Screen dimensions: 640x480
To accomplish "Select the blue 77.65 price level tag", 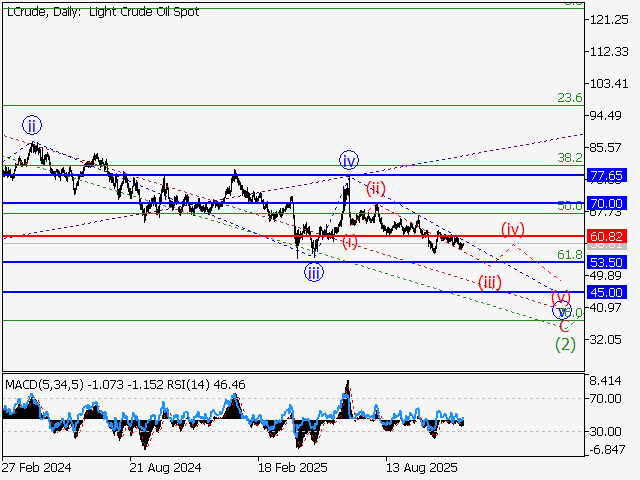I will pos(607,175).
